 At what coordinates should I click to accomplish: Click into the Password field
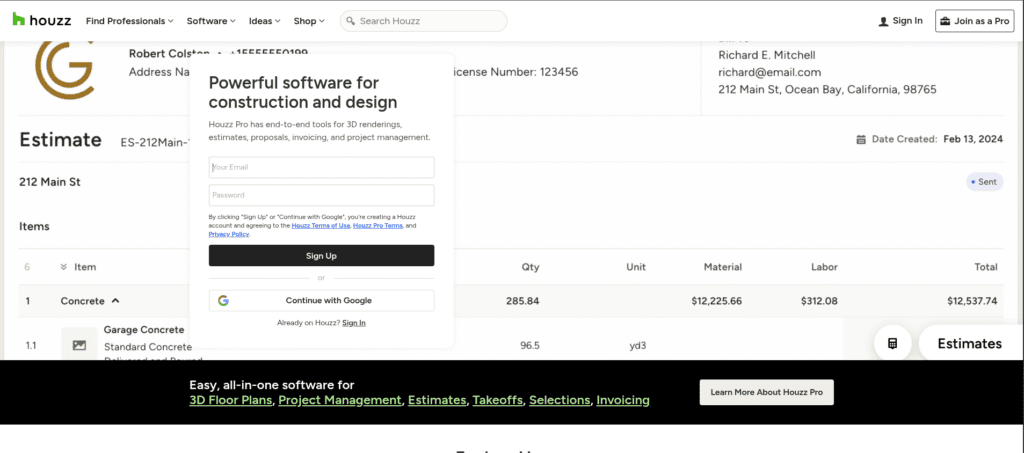(x=321, y=195)
